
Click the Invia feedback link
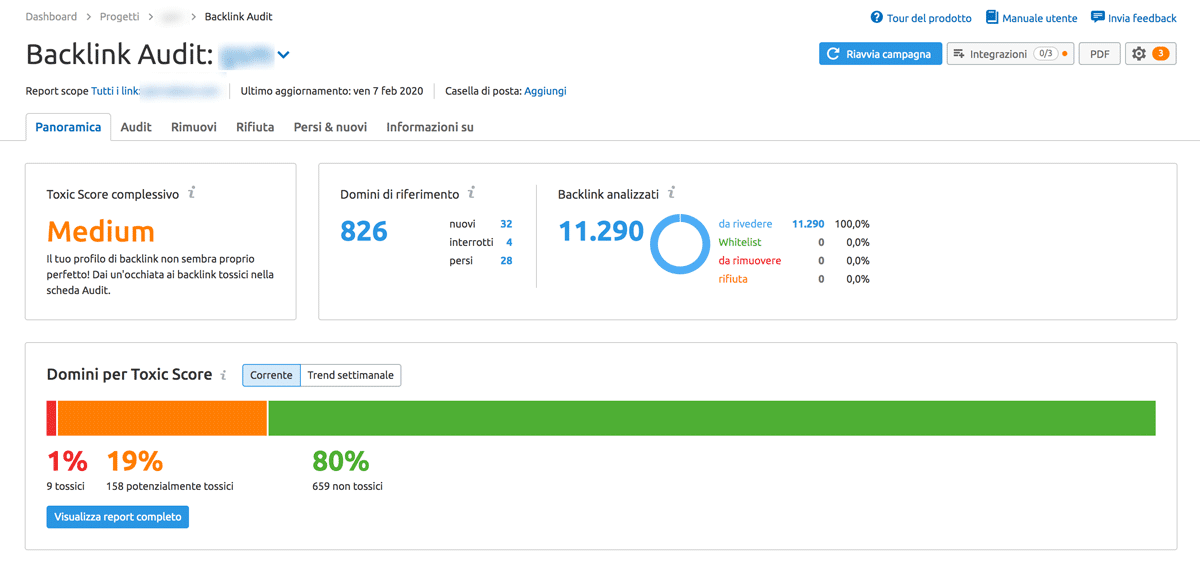[x=1142, y=18]
